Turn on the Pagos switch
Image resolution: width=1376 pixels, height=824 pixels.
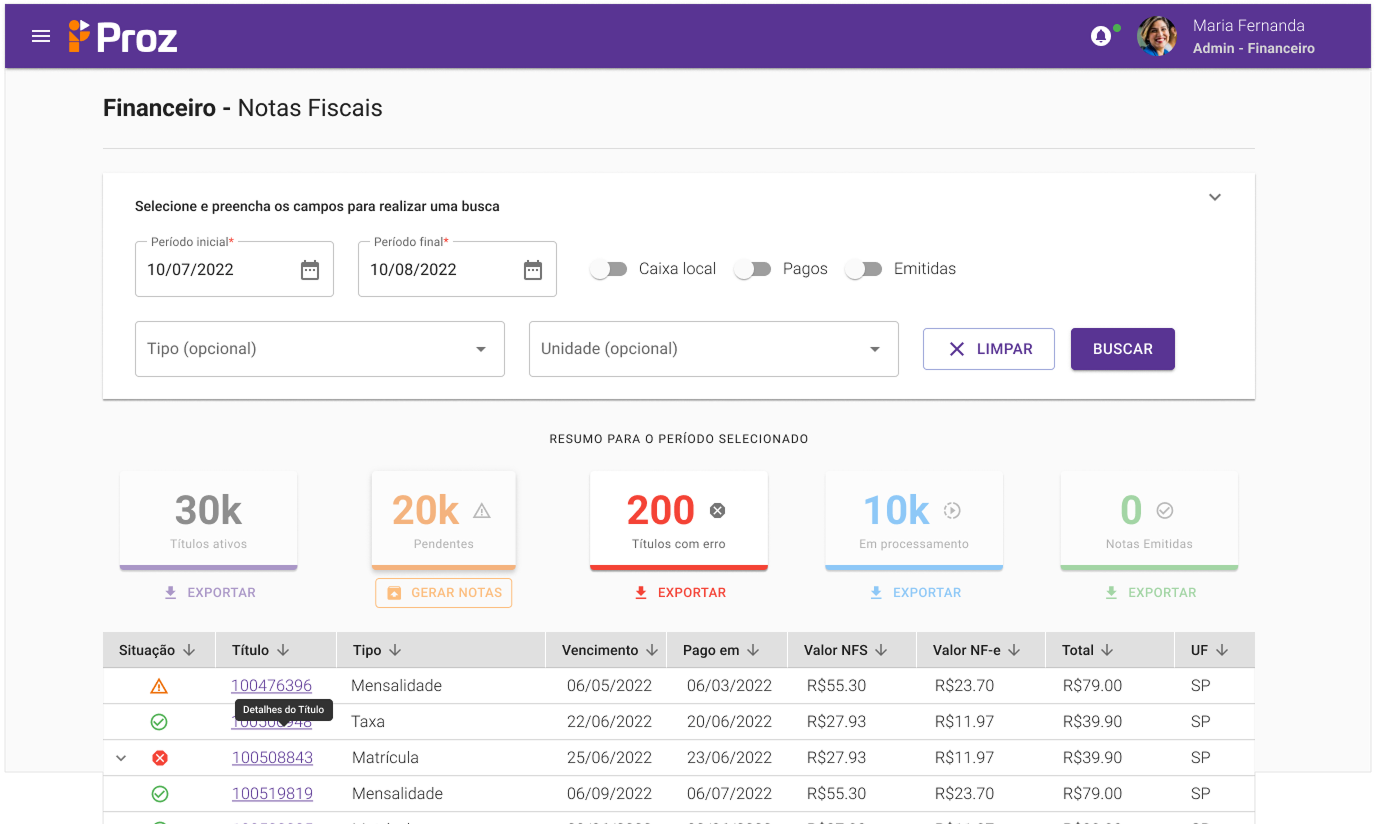752,269
